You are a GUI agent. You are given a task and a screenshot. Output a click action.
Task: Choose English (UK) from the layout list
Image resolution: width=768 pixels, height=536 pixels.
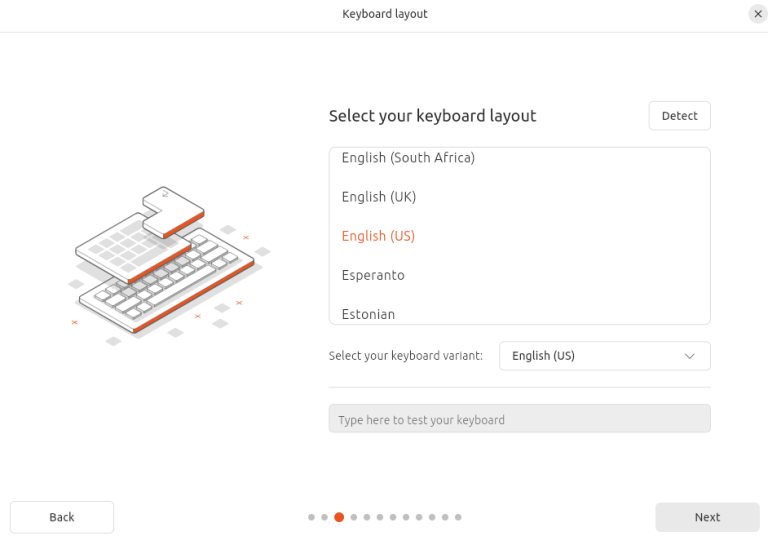coord(379,197)
